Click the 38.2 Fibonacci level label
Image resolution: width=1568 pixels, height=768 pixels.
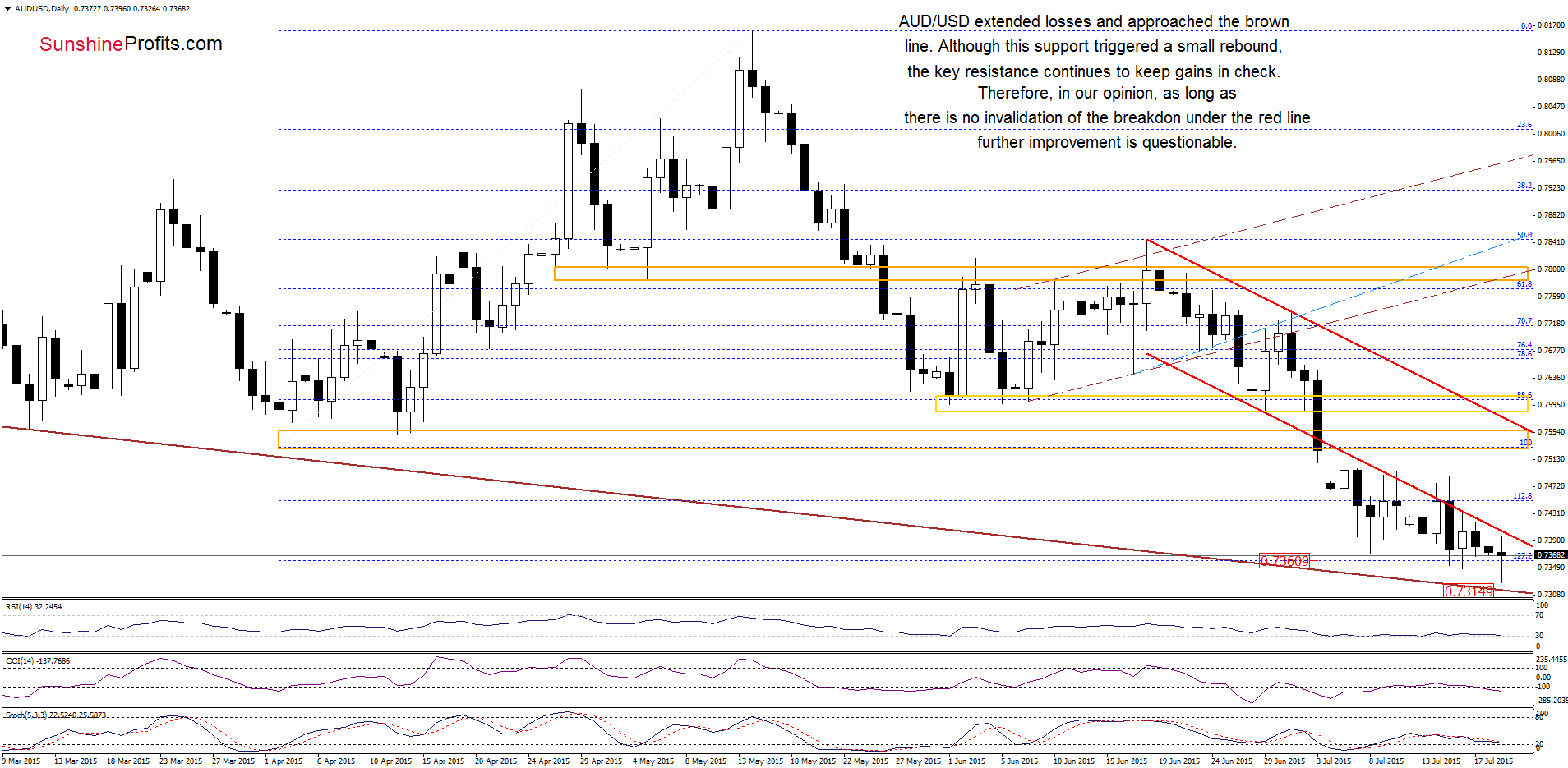pos(1524,186)
